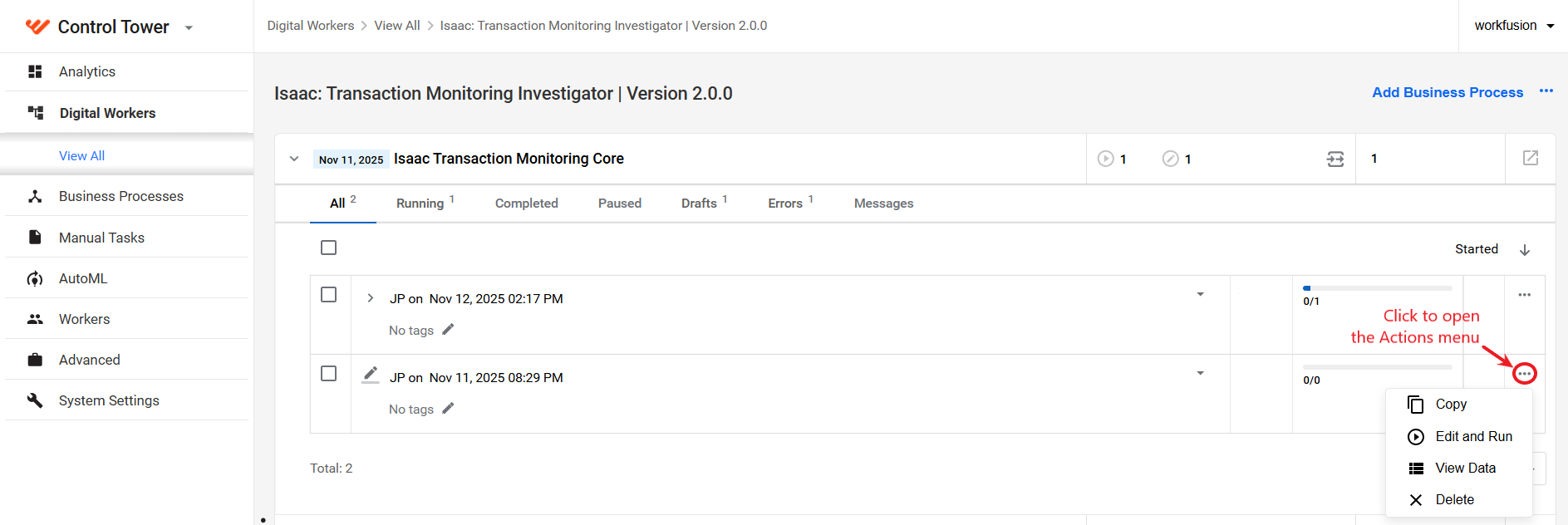Click the View All sidebar link
Screen dimensions: 1568x525
coord(81,155)
